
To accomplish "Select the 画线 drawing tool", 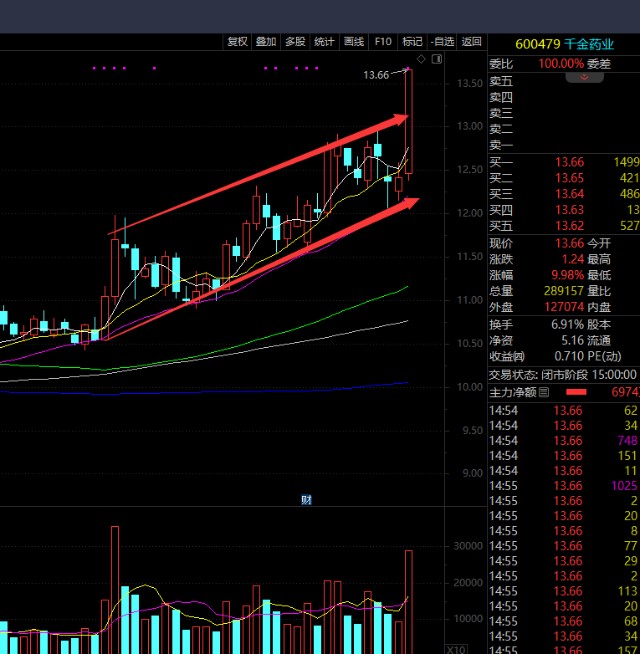I will 354,42.
